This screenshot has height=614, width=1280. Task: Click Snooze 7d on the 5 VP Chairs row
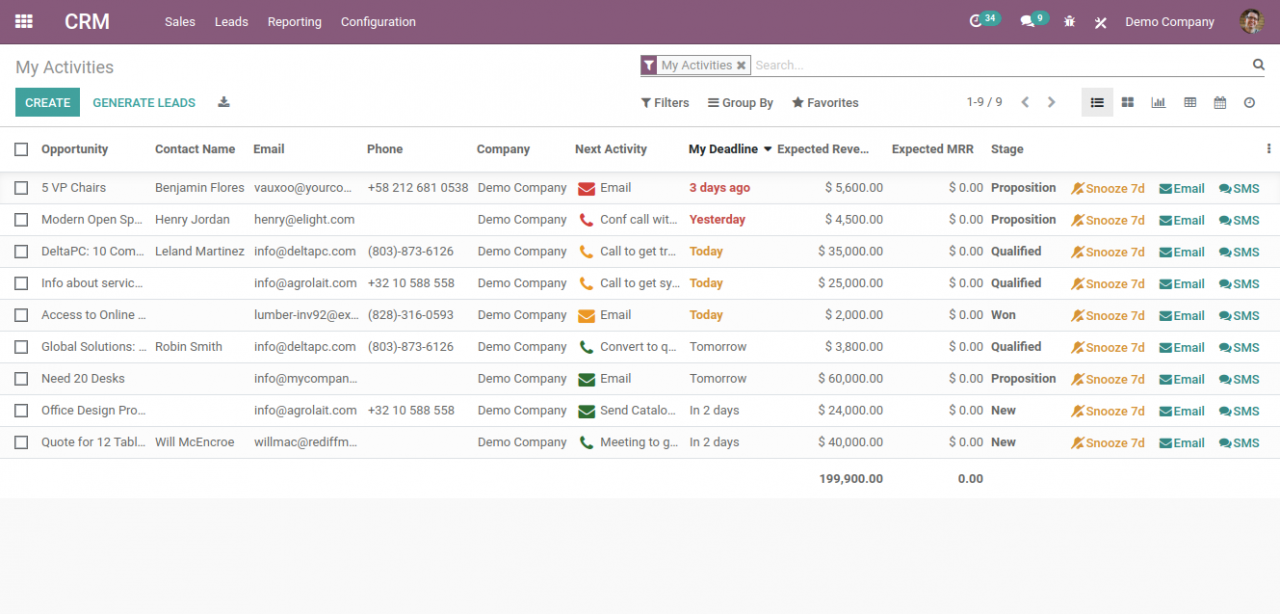point(1108,187)
